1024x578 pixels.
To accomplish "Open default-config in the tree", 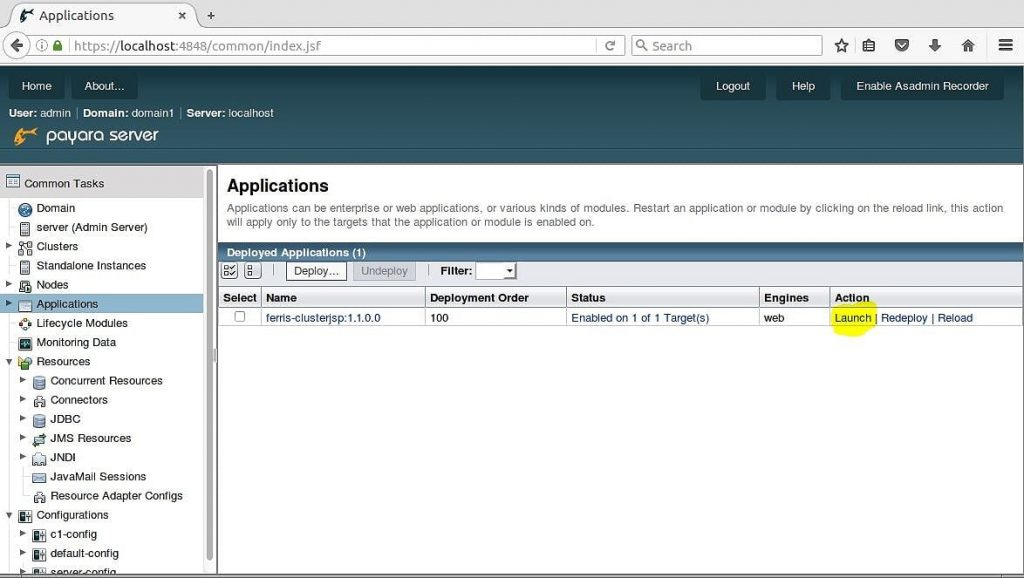I will pos(84,553).
